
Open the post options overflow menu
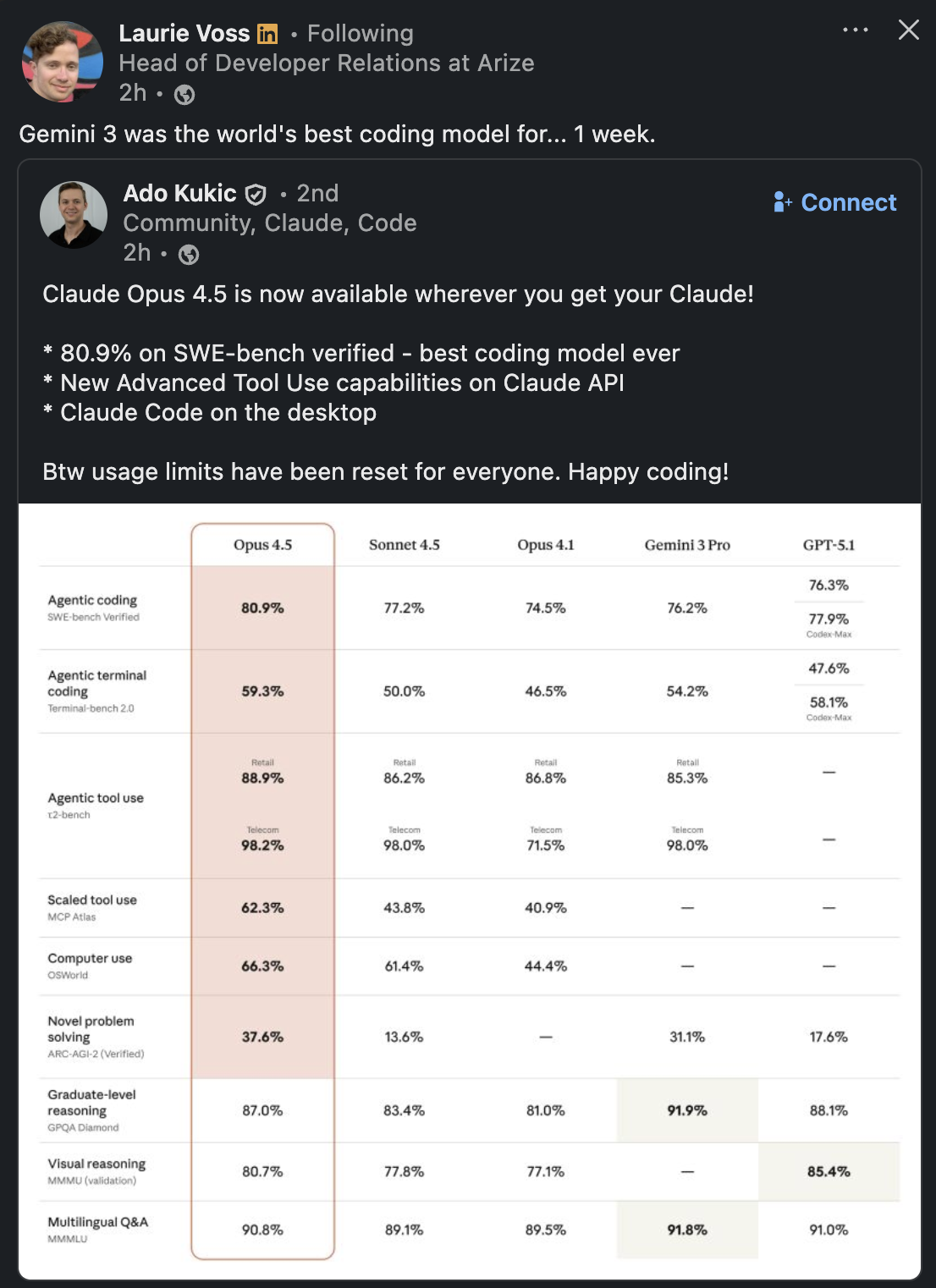[x=856, y=29]
